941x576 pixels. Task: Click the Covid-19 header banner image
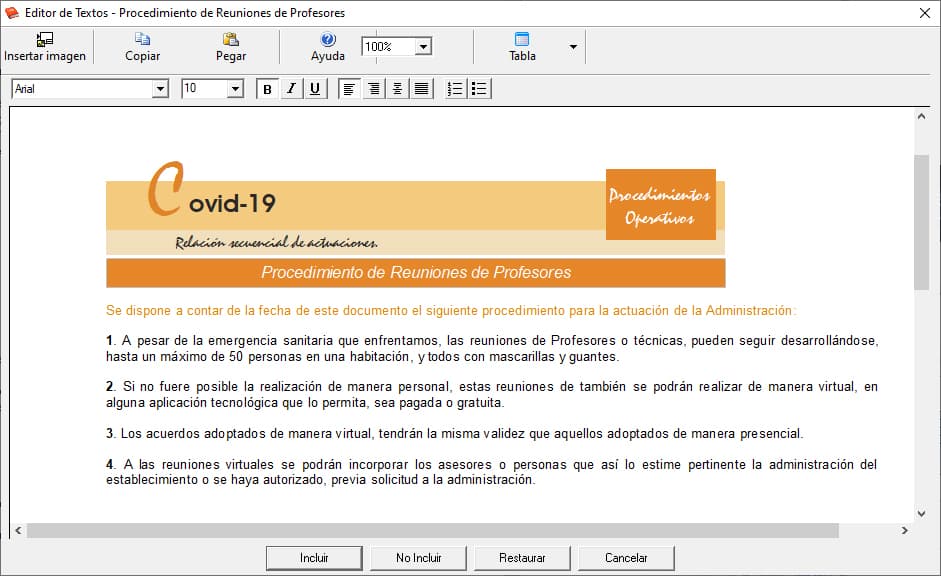(415, 207)
